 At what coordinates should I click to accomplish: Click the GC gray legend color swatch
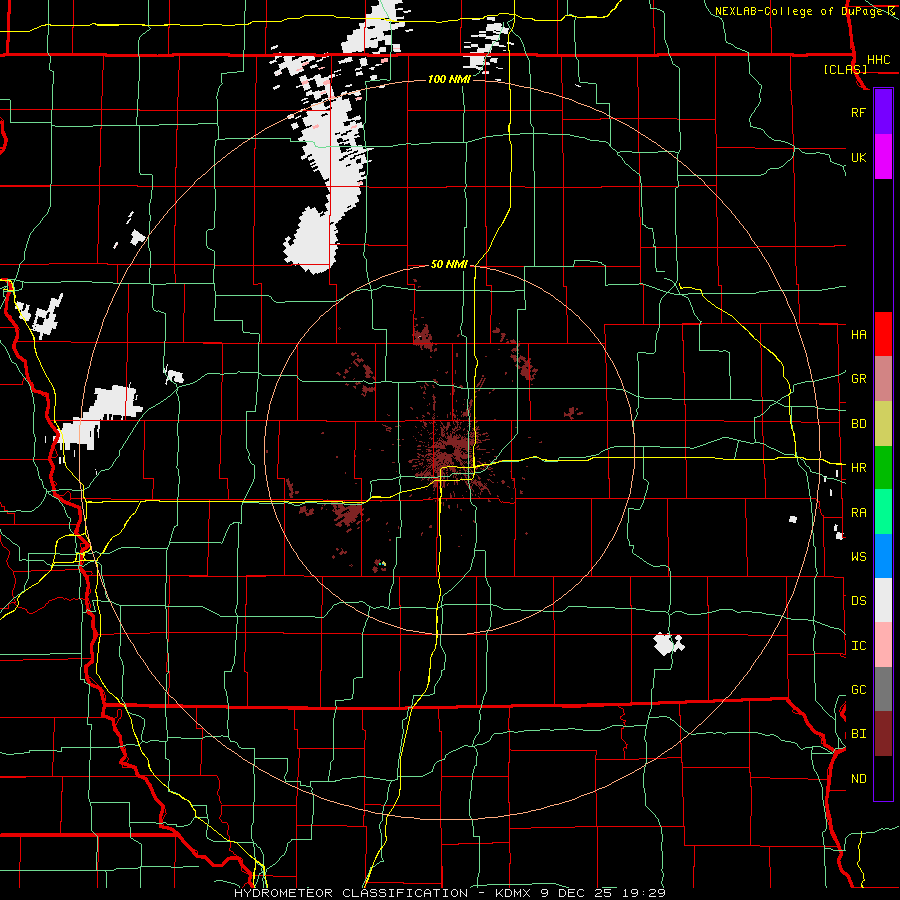point(883,689)
